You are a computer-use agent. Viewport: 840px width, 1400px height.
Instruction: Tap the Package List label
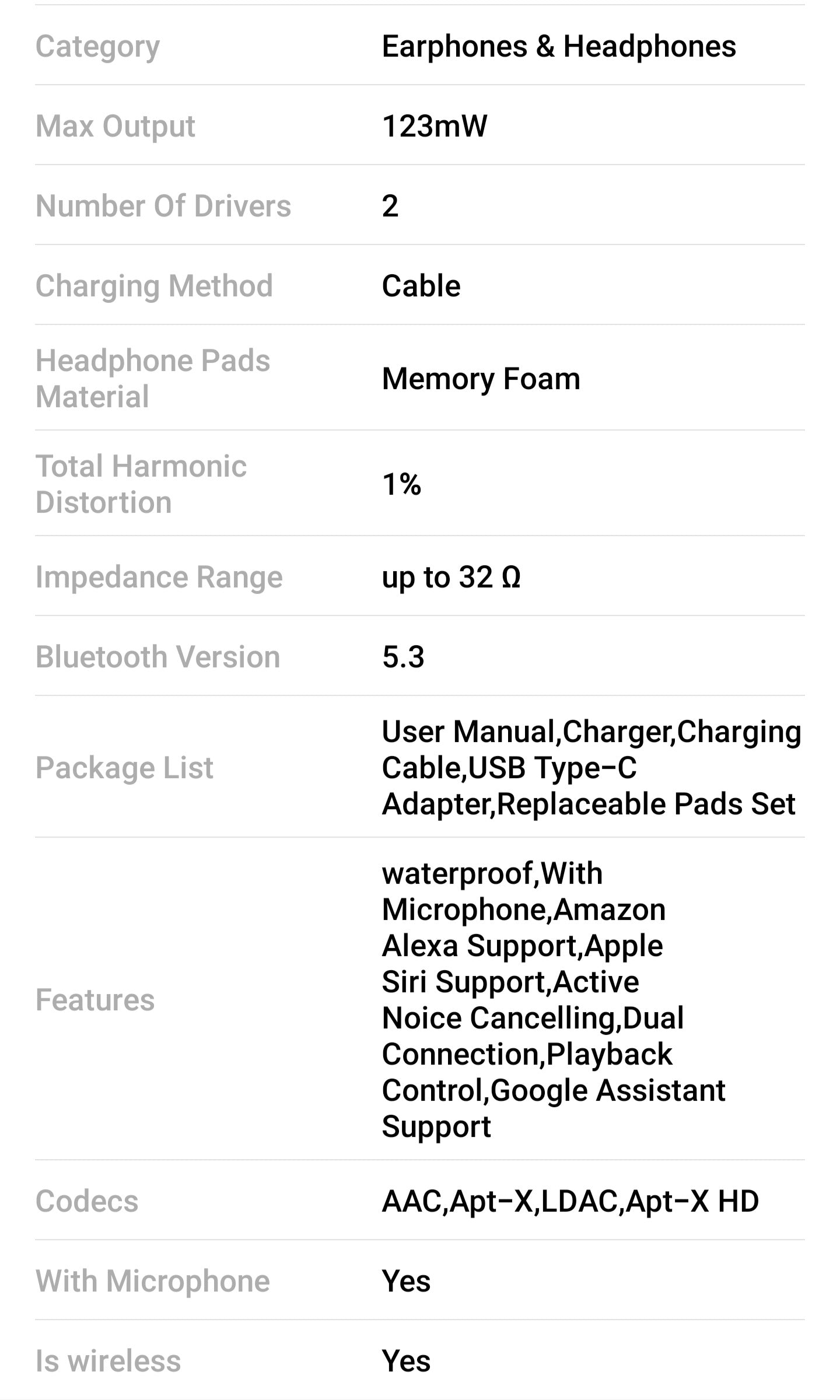[124, 768]
